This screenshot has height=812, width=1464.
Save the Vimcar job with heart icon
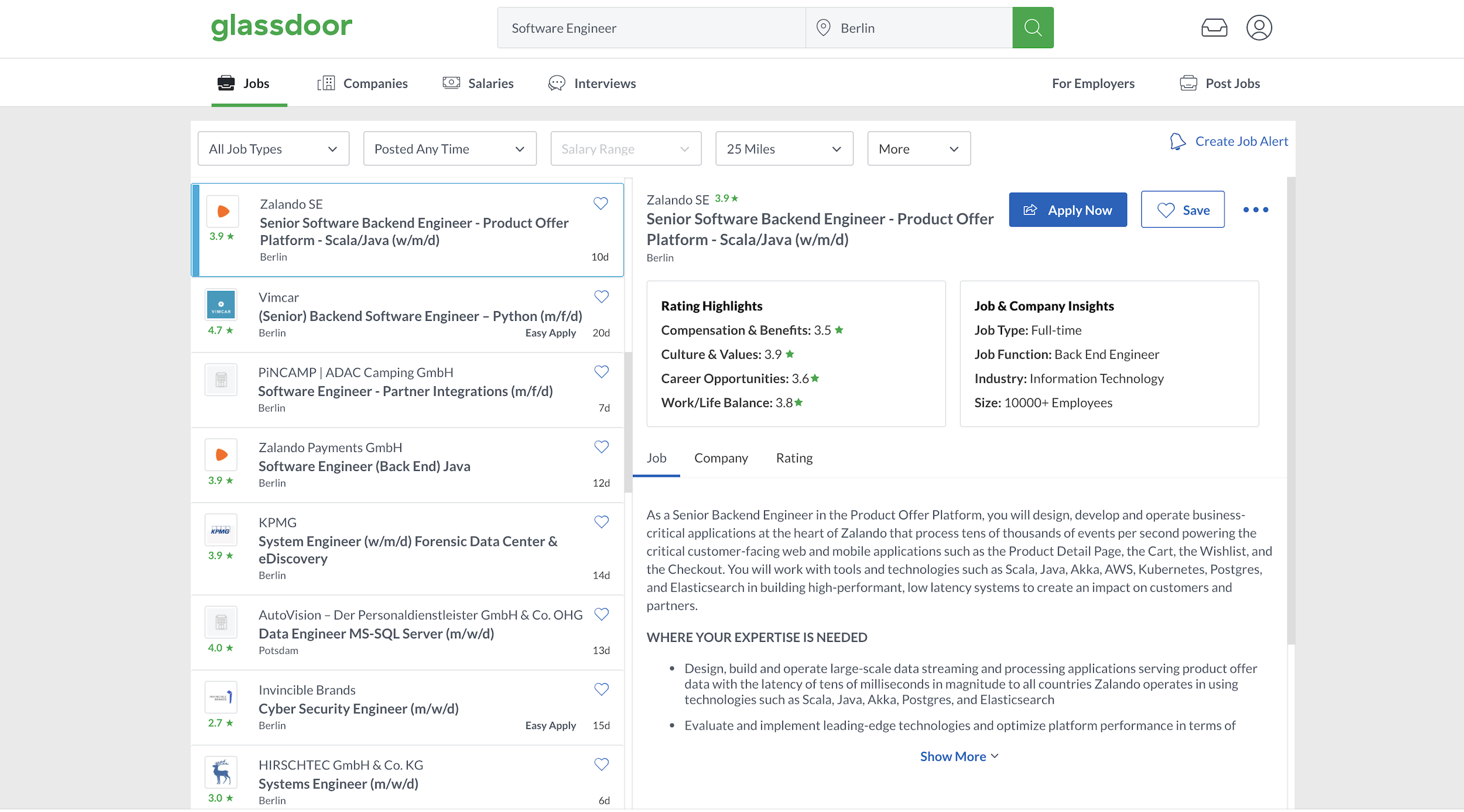601,297
